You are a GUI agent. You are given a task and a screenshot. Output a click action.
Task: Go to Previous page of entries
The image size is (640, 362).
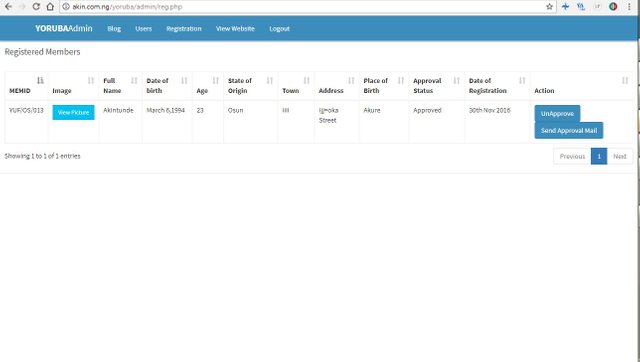(572, 156)
